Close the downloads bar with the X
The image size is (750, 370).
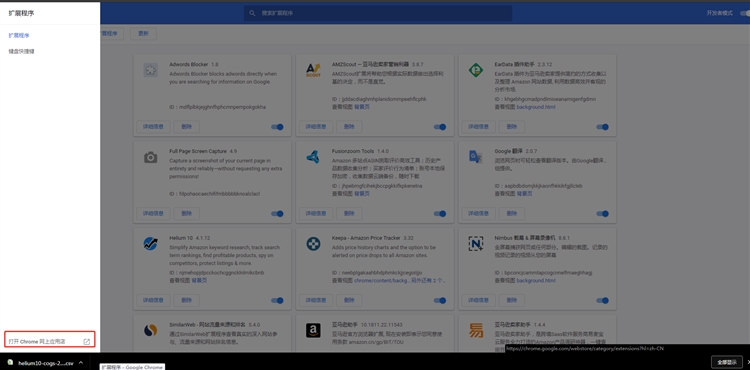(748, 362)
